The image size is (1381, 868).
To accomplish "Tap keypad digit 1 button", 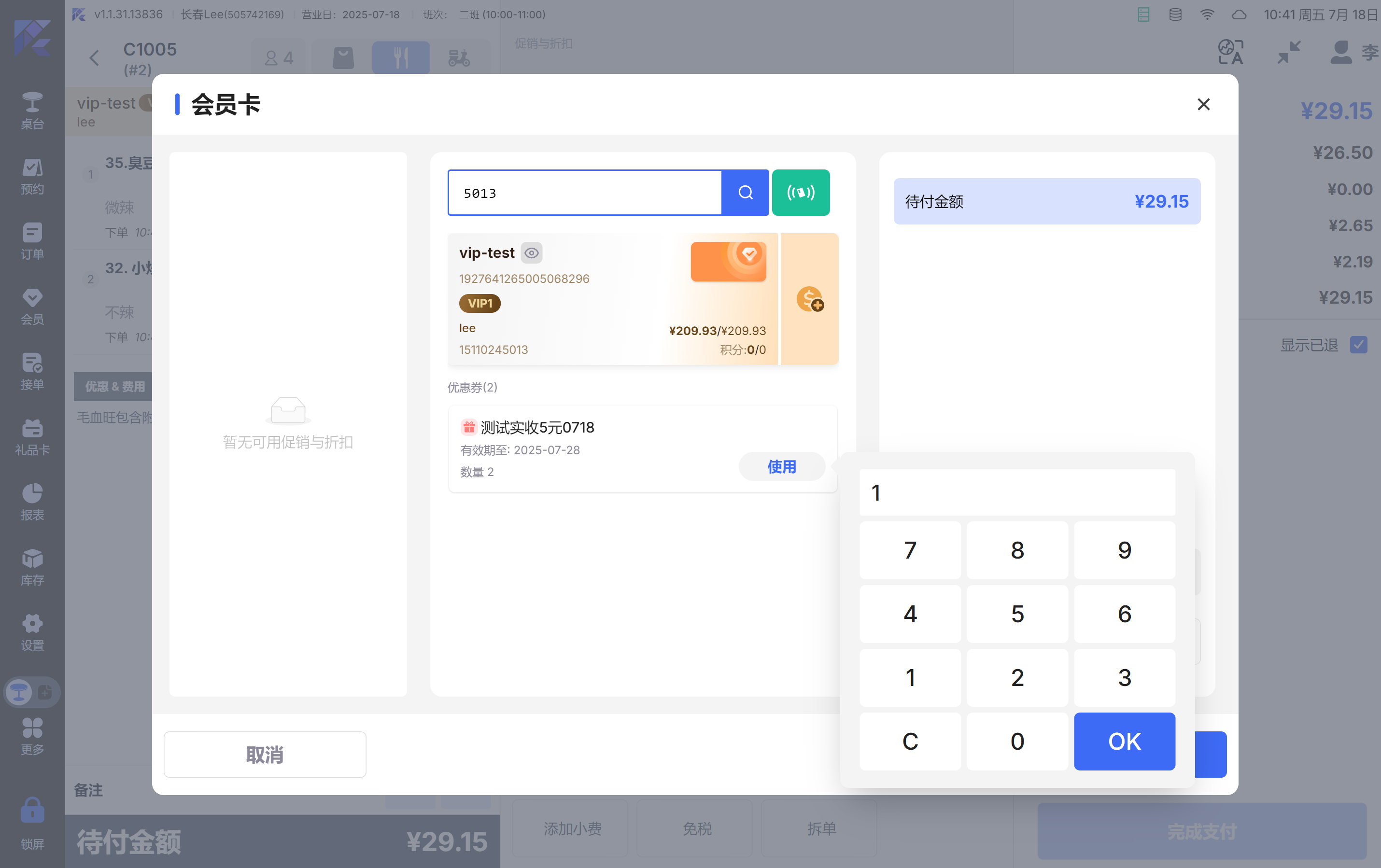I will pyautogui.click(x=910, y=678).
